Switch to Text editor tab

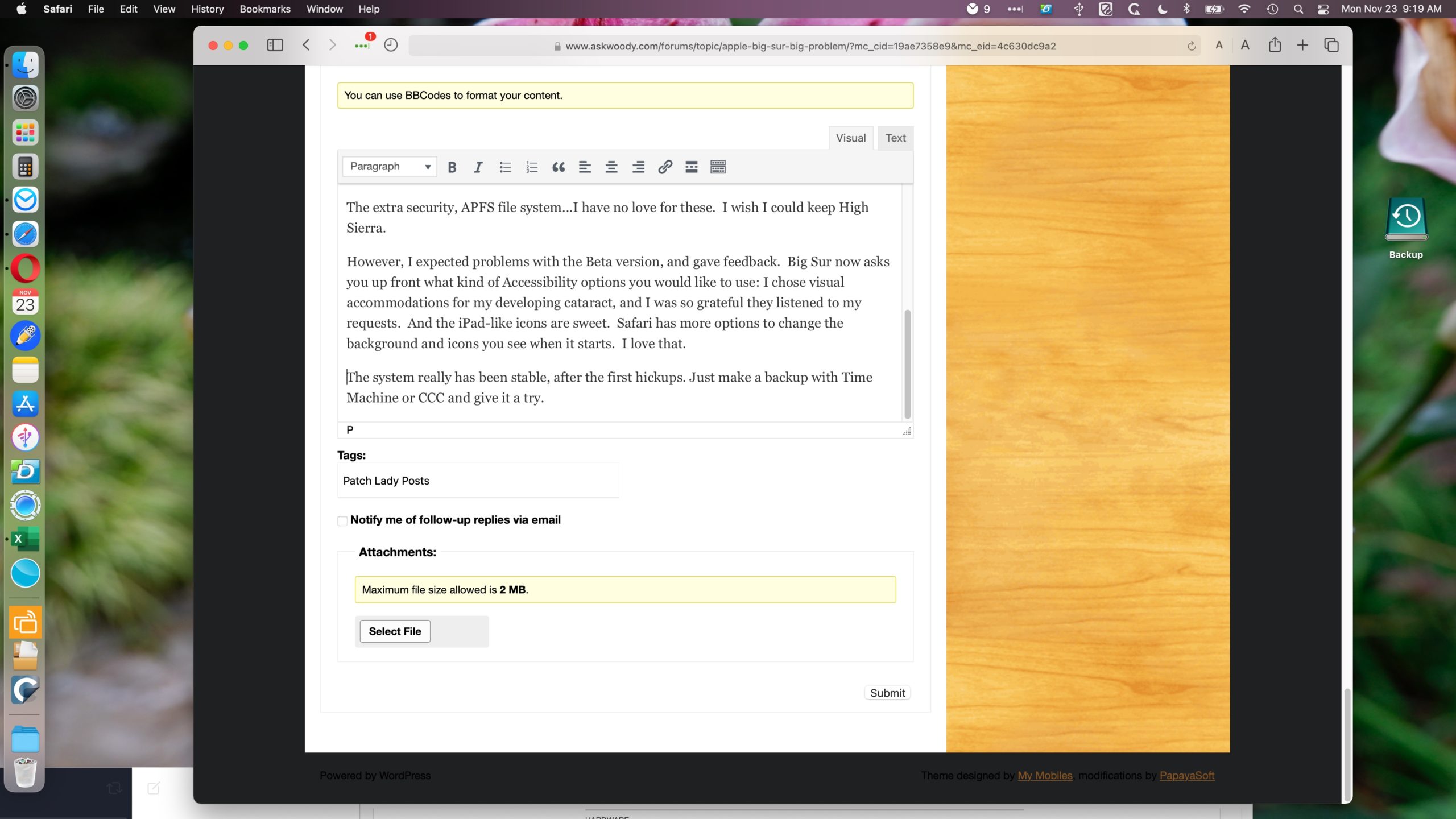tap(895, 138)
